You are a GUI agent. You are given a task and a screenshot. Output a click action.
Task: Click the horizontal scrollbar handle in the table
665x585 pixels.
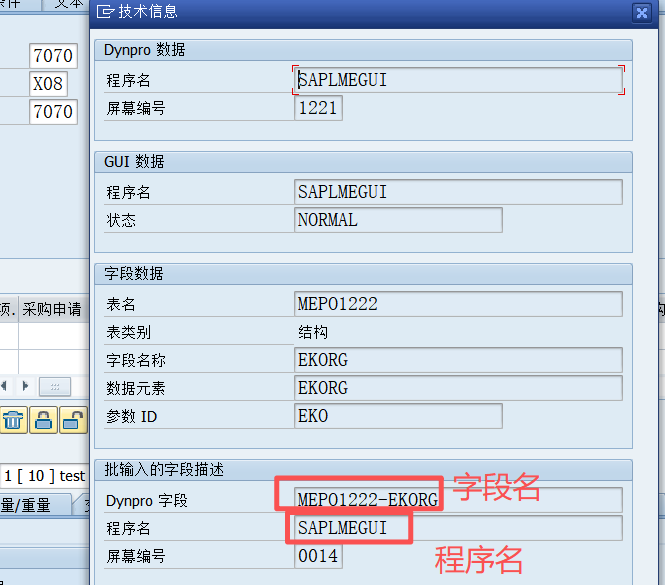coord(55,386)
